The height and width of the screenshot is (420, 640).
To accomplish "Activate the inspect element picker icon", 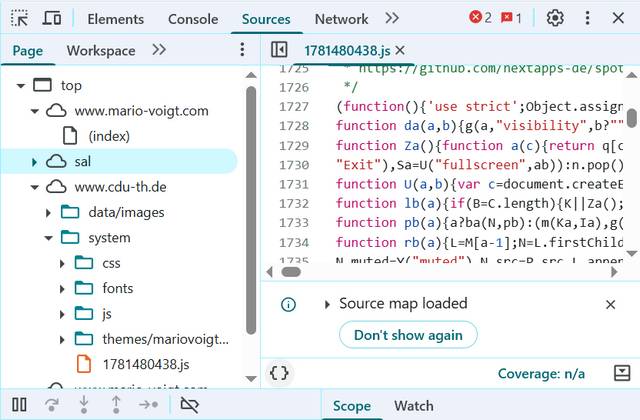I will click(x=19, y=18).
